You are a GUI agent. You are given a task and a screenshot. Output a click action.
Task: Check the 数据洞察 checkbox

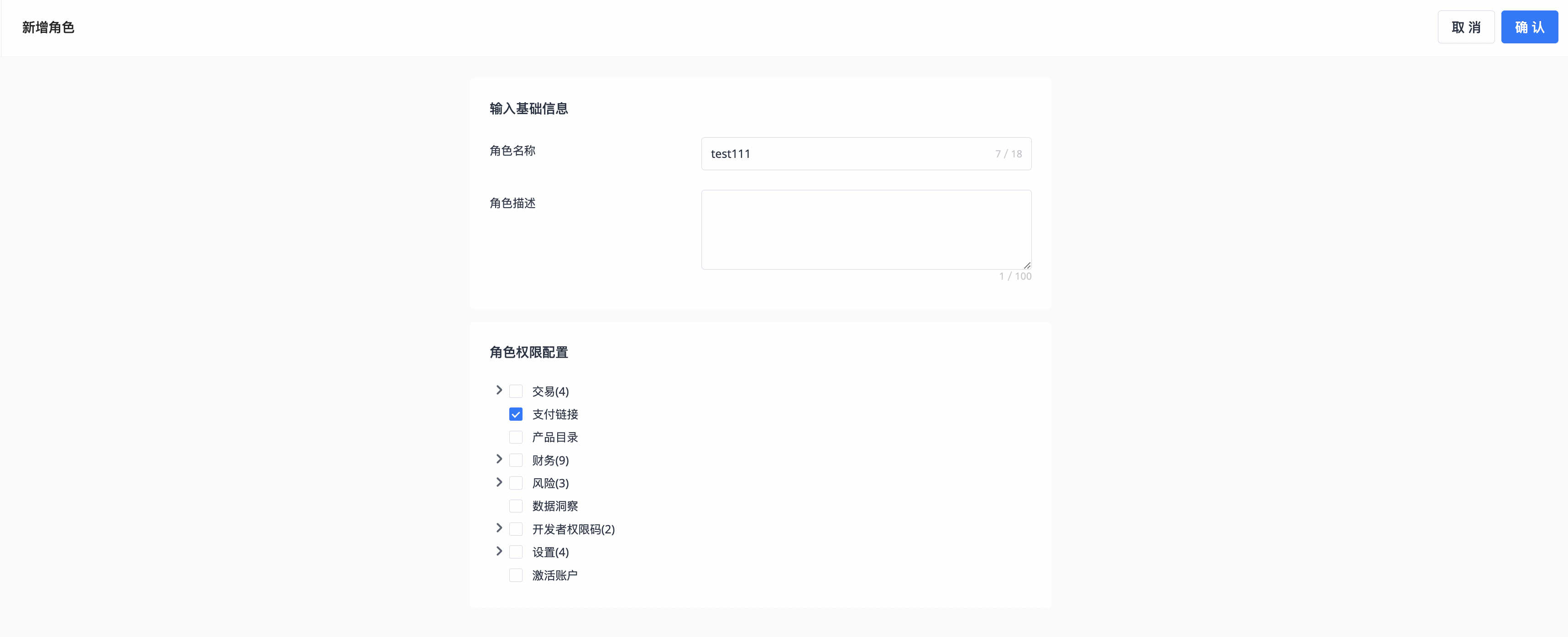click(x=516, y=506)
